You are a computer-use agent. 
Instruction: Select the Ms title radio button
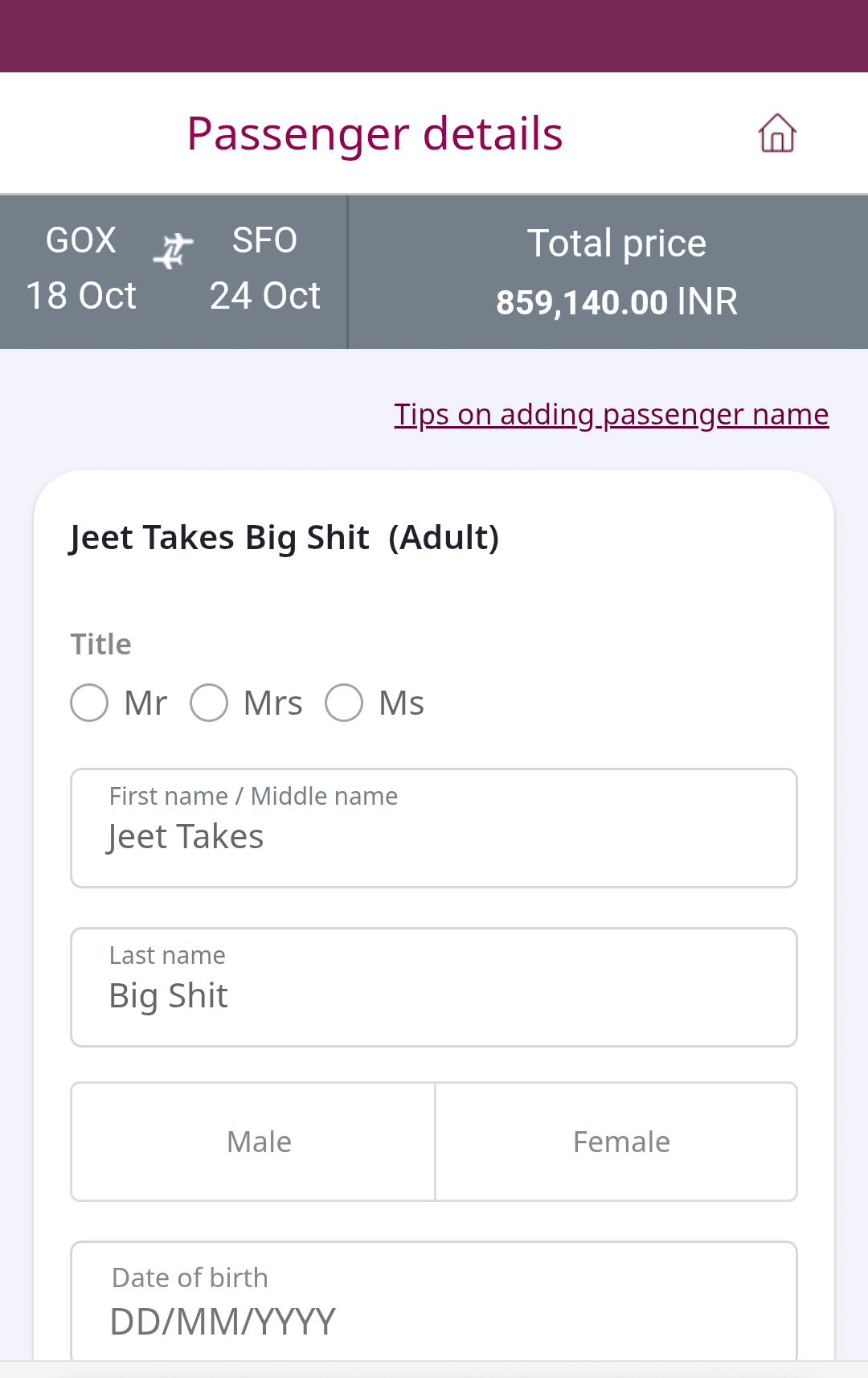(344, 703)
